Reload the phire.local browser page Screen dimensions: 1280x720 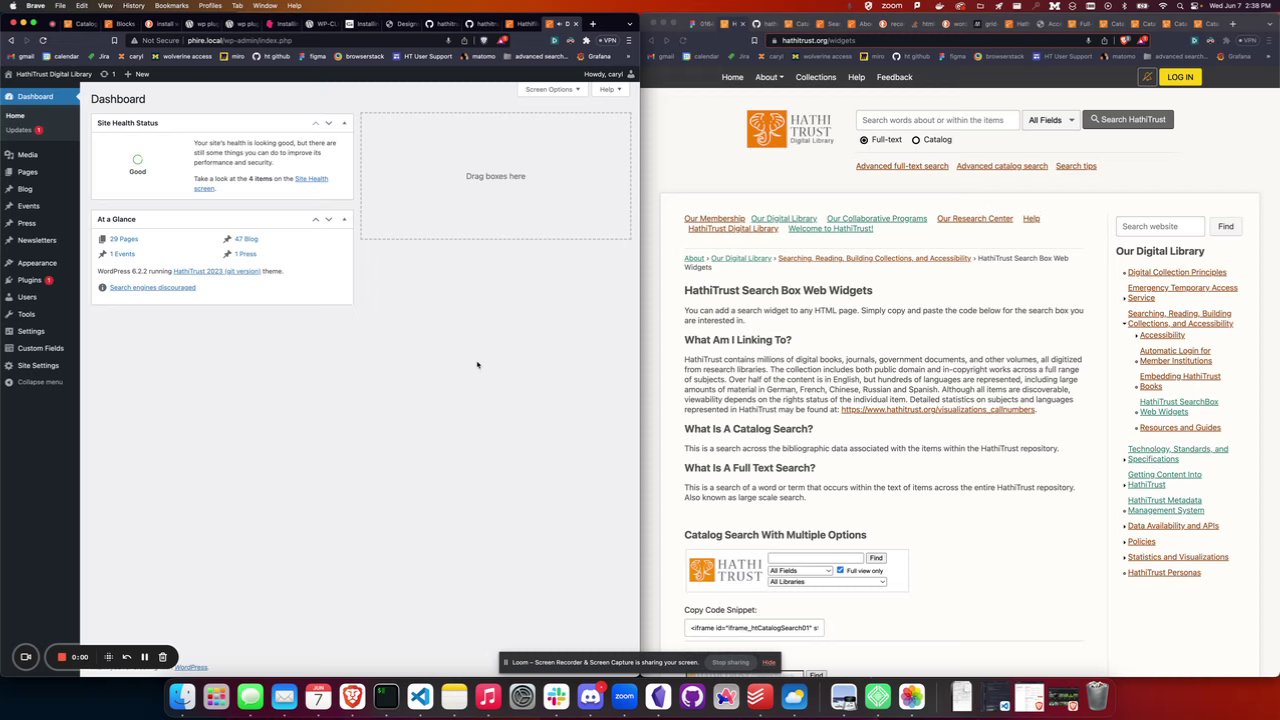tap(43, 40)
